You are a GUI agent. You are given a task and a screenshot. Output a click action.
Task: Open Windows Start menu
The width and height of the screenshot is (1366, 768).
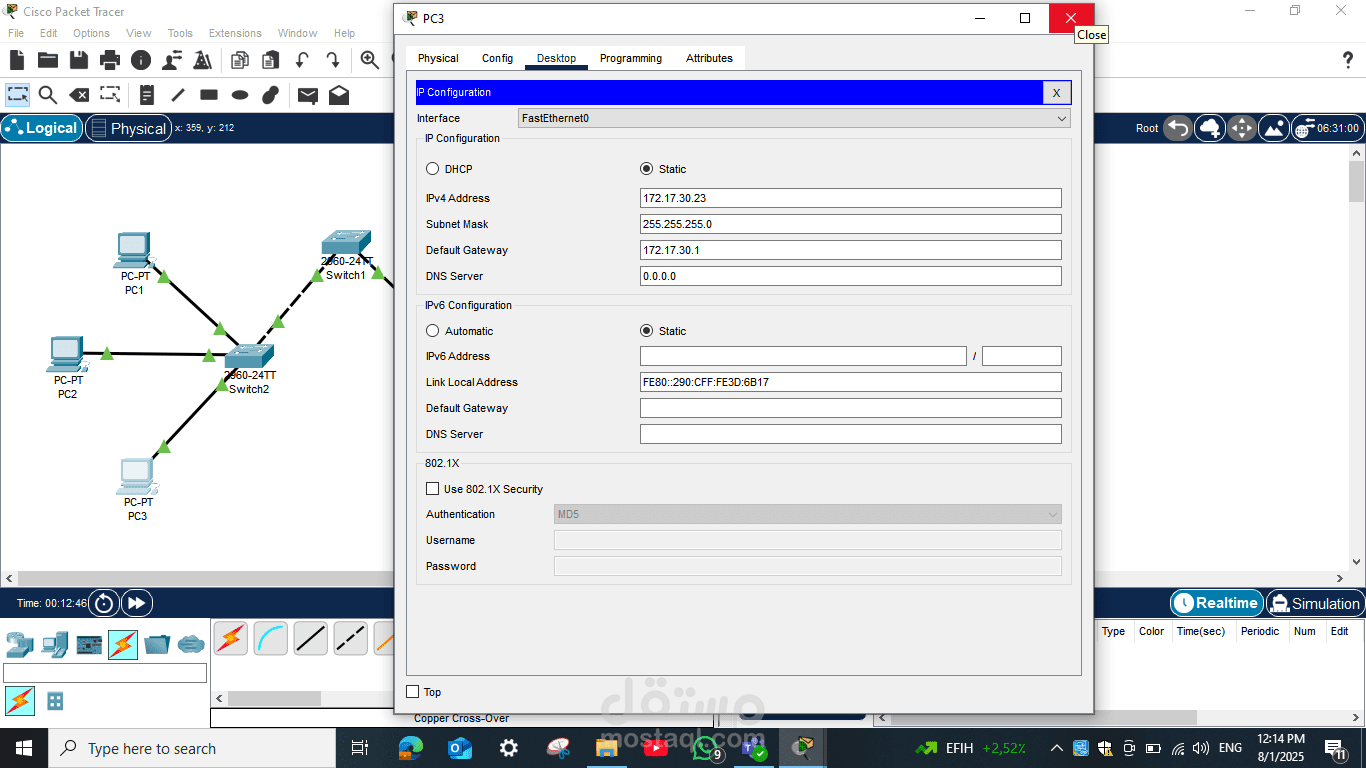click(x=24, y=748)
